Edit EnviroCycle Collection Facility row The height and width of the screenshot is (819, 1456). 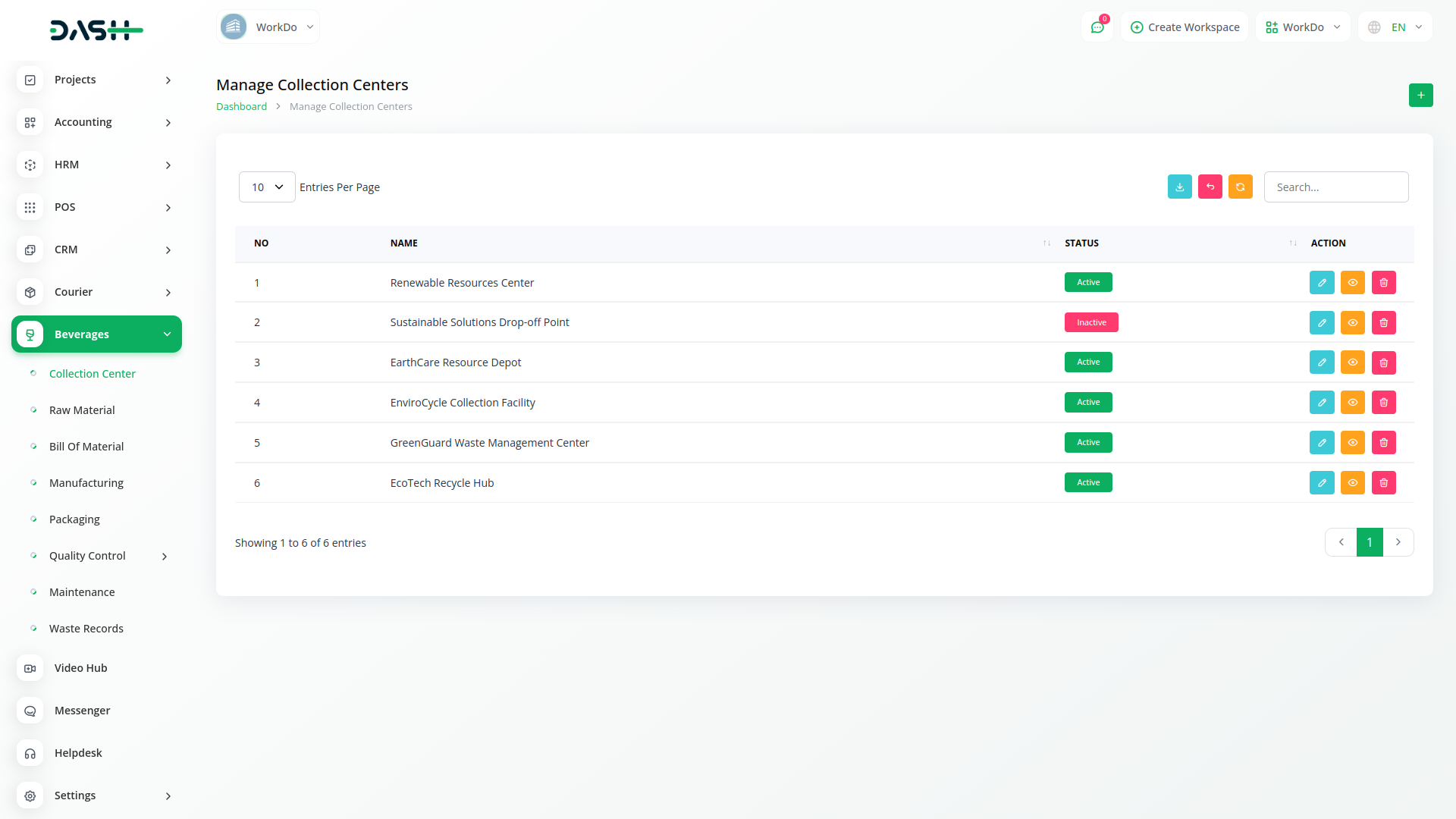(1321, 402)
